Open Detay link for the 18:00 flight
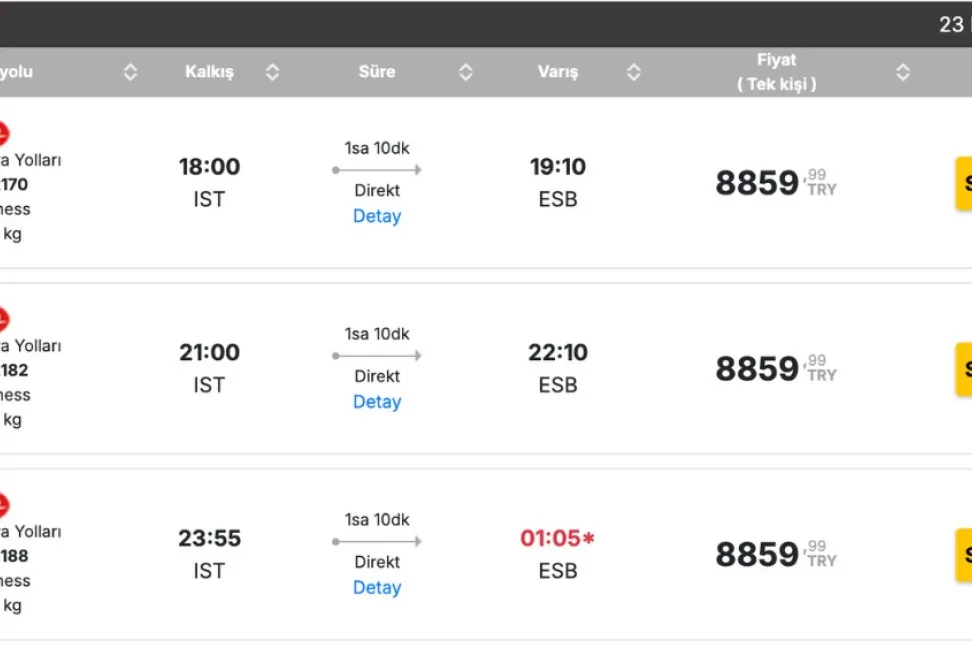Screen dimensions: 972x648 point(377,216)
